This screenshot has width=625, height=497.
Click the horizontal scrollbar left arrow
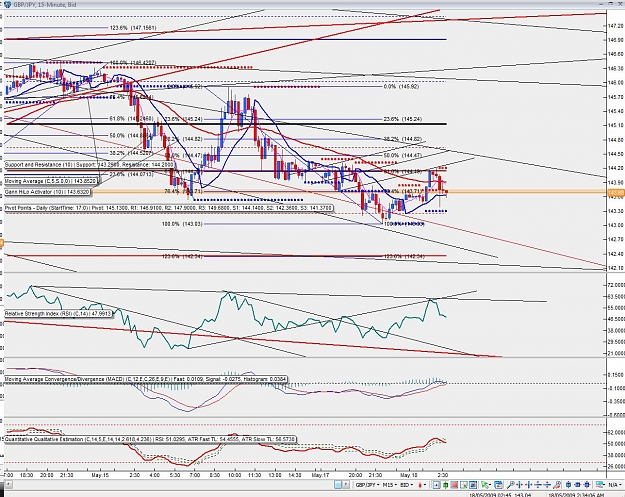pyautogui.click(x=8, y=485)
